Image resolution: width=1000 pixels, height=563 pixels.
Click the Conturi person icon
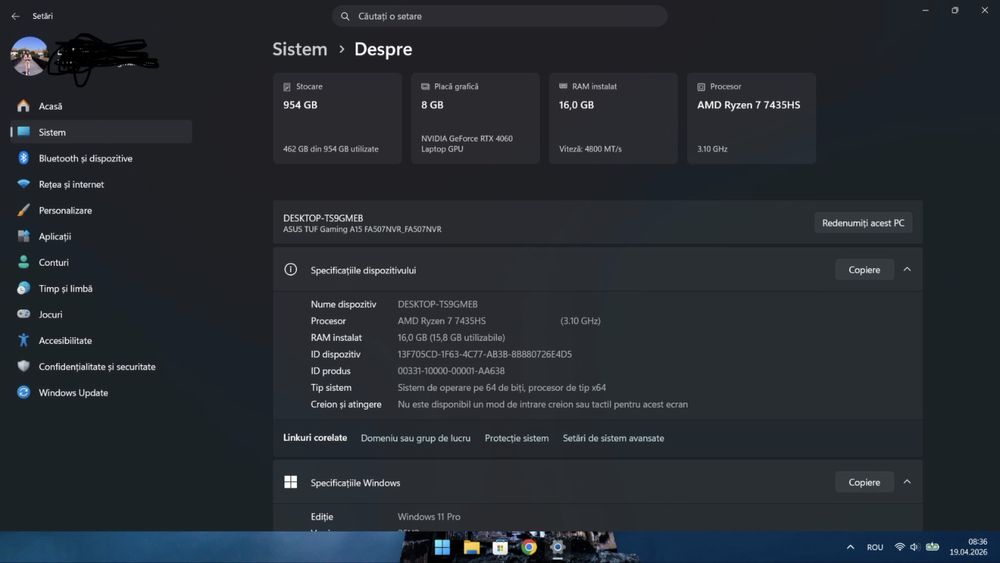pyautogui.click(x=24, y=262)
